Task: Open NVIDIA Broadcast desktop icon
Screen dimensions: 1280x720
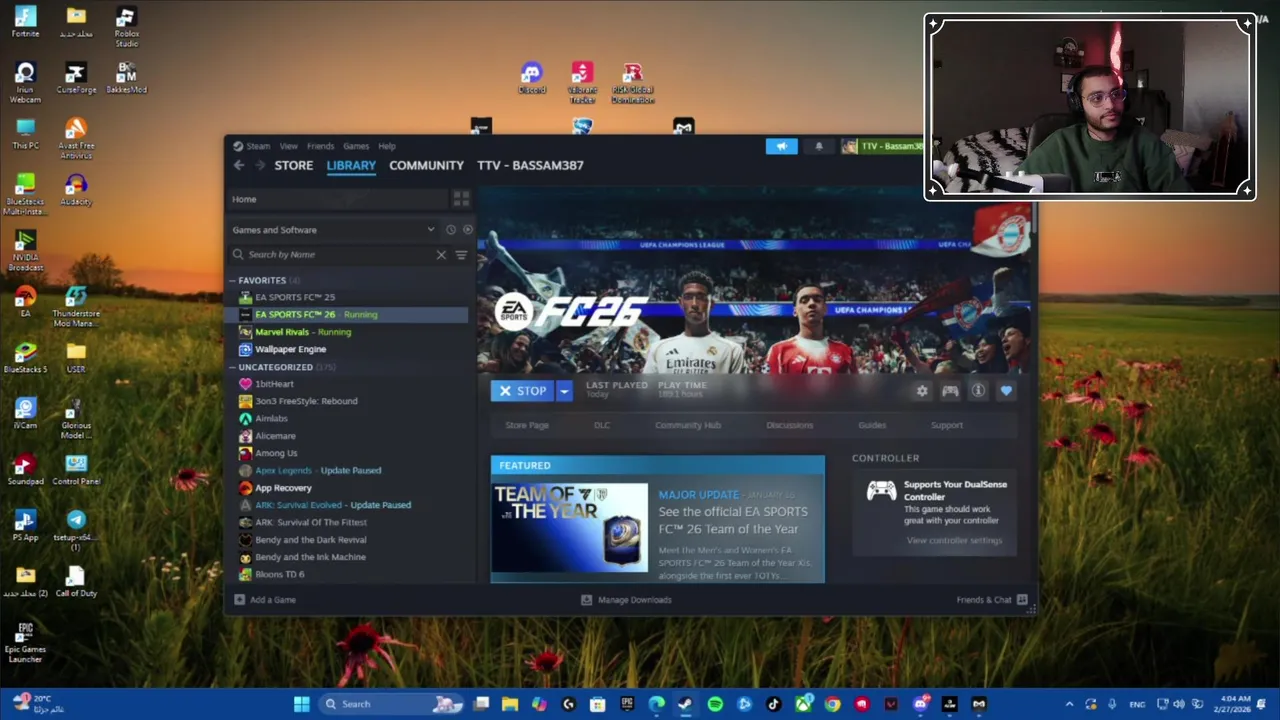Action: [x=25, y=251]
